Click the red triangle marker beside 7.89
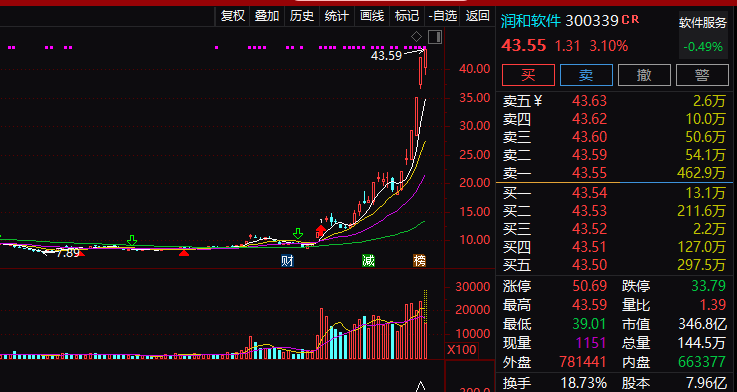 [81, 253]
